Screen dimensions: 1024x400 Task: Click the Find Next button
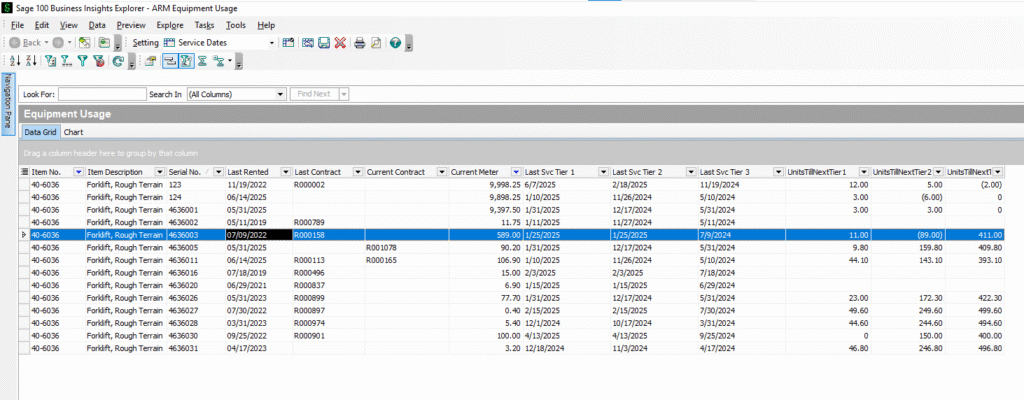point(314,94)
